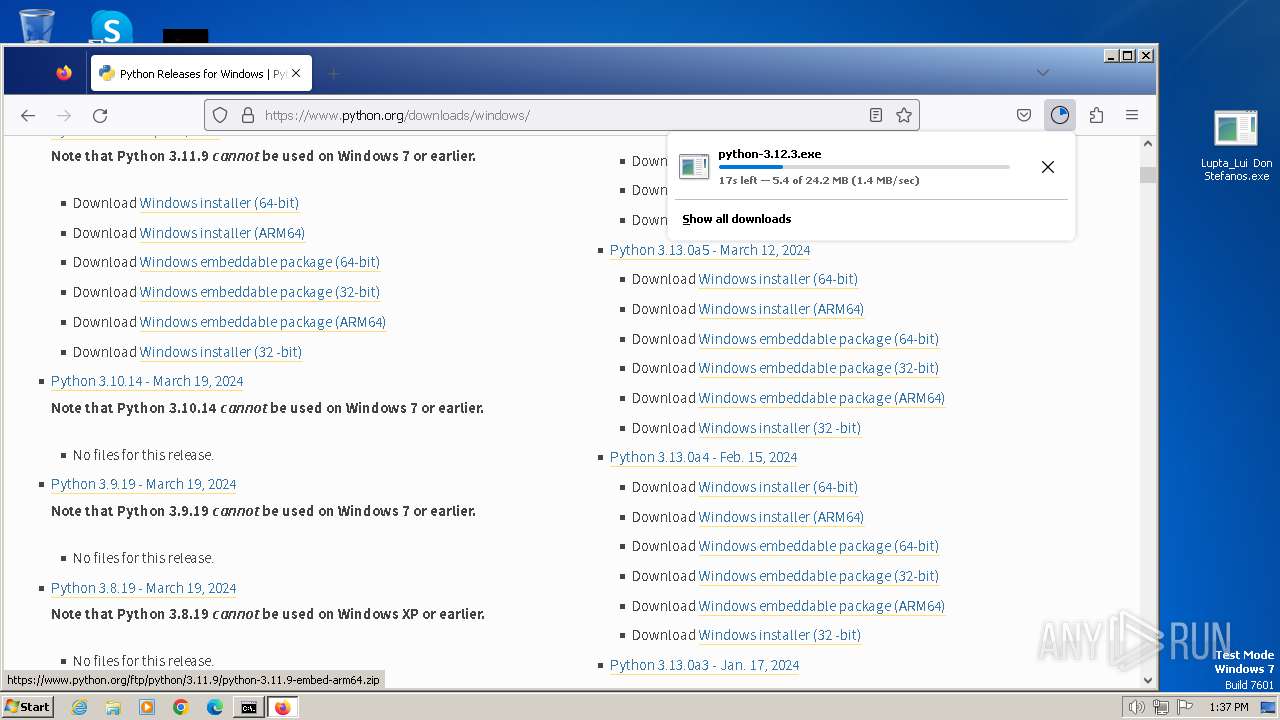Open 3.13.0a4 embeddable package (64-bit) link

click(819, 546)
